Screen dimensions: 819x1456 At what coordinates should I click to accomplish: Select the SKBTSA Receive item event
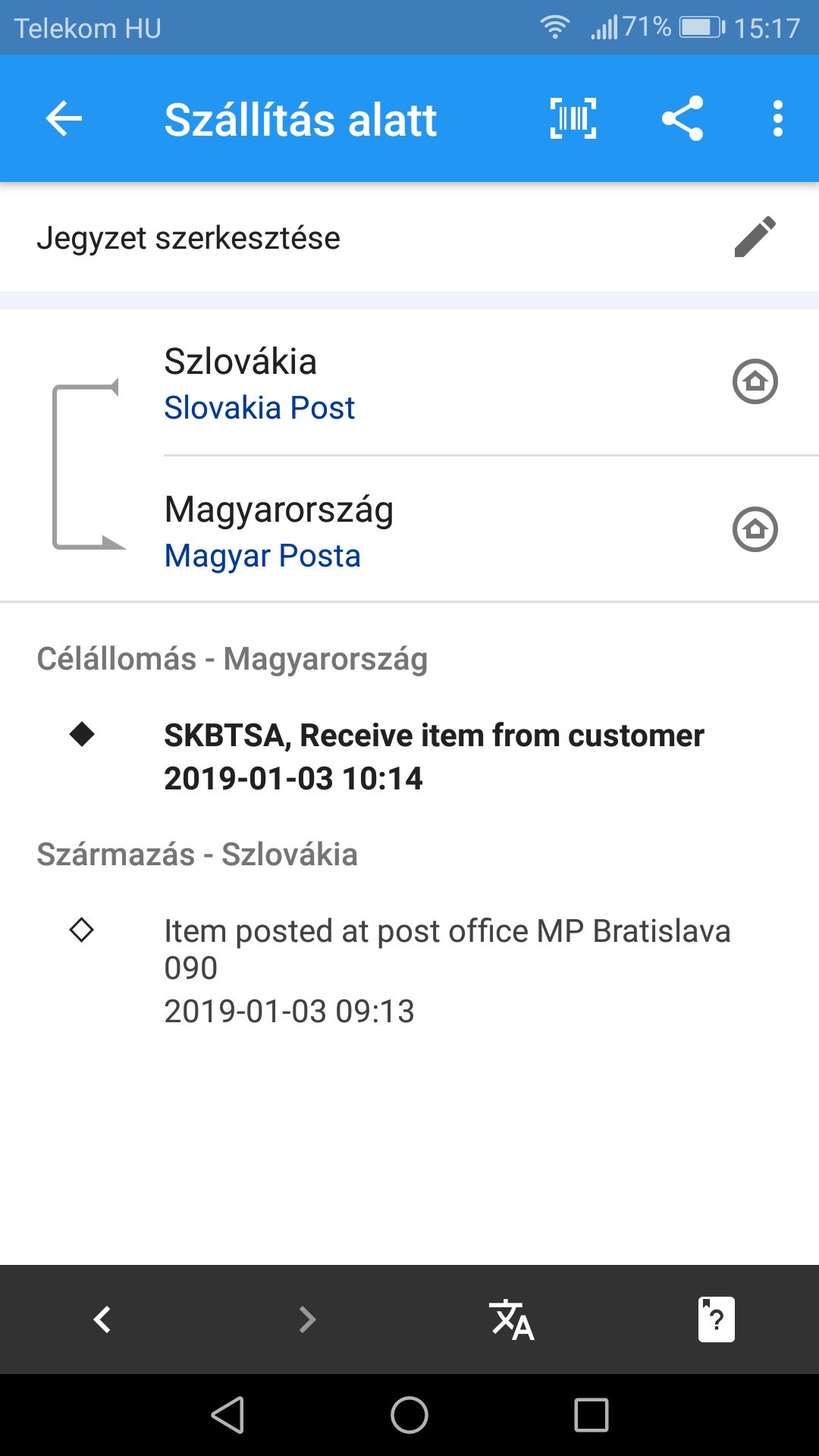[434, 756]
